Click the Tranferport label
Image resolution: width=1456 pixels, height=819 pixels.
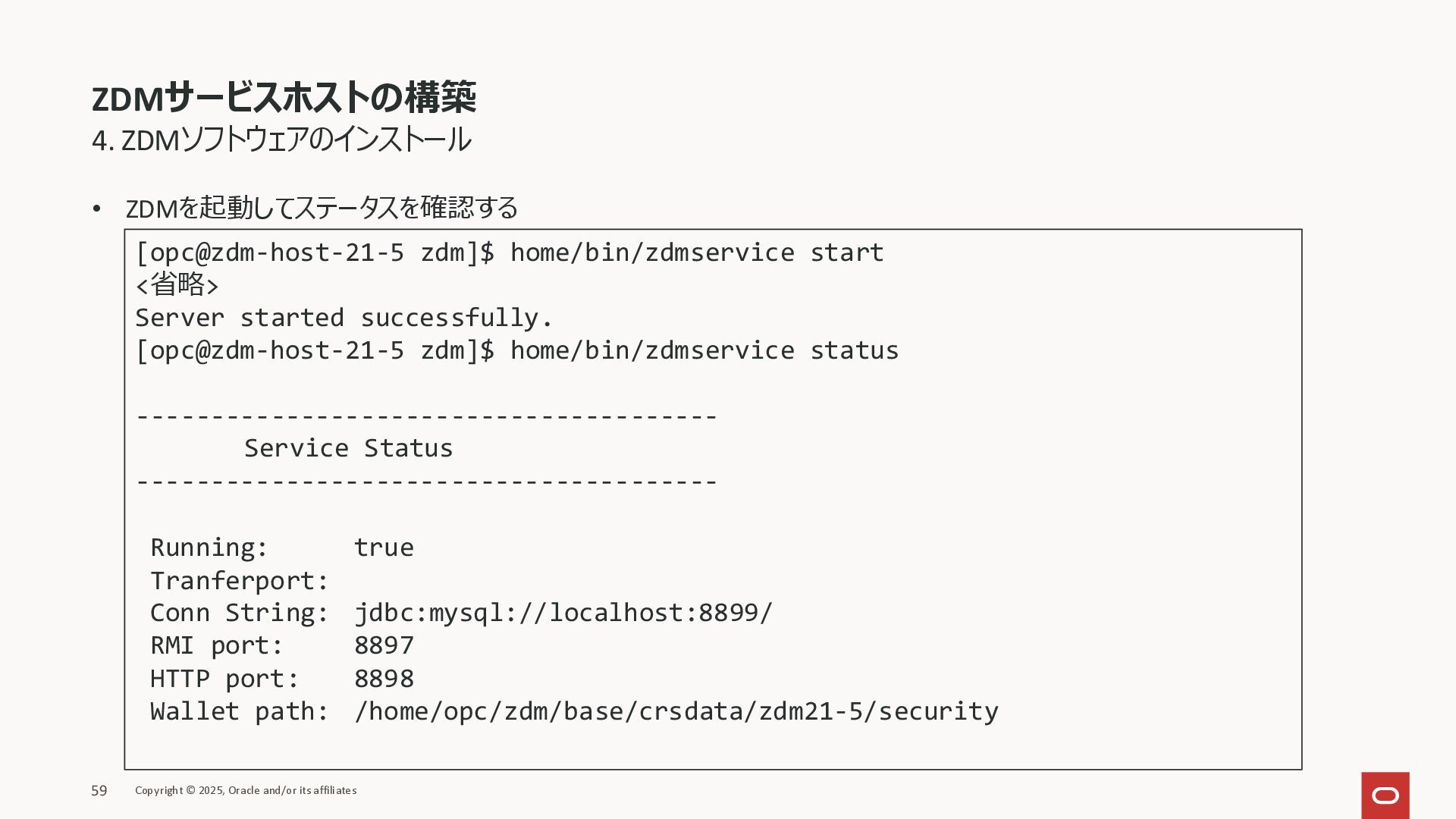pos(240,581)
